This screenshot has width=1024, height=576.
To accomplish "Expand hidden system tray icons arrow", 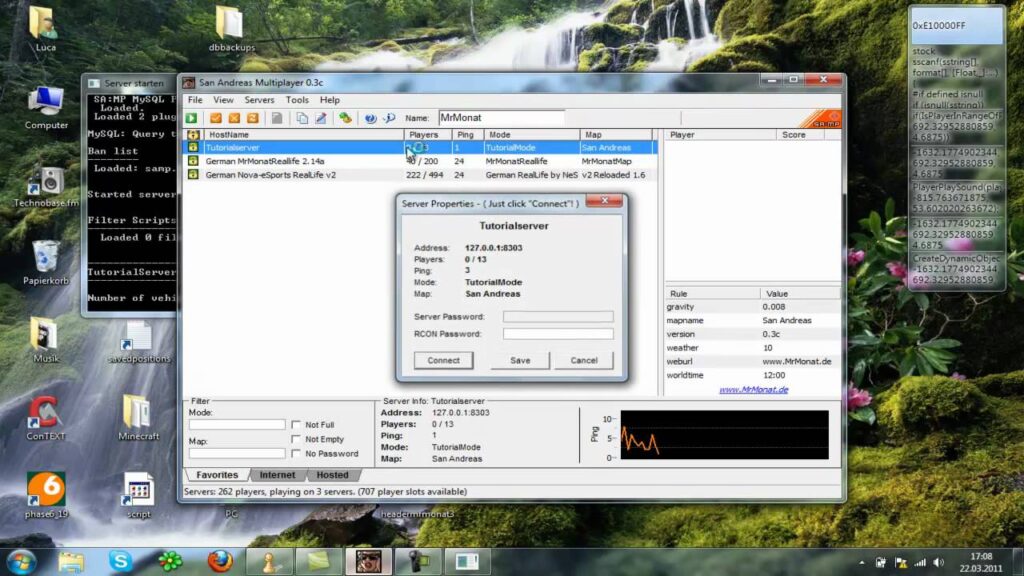I will (x=860, y=562).
